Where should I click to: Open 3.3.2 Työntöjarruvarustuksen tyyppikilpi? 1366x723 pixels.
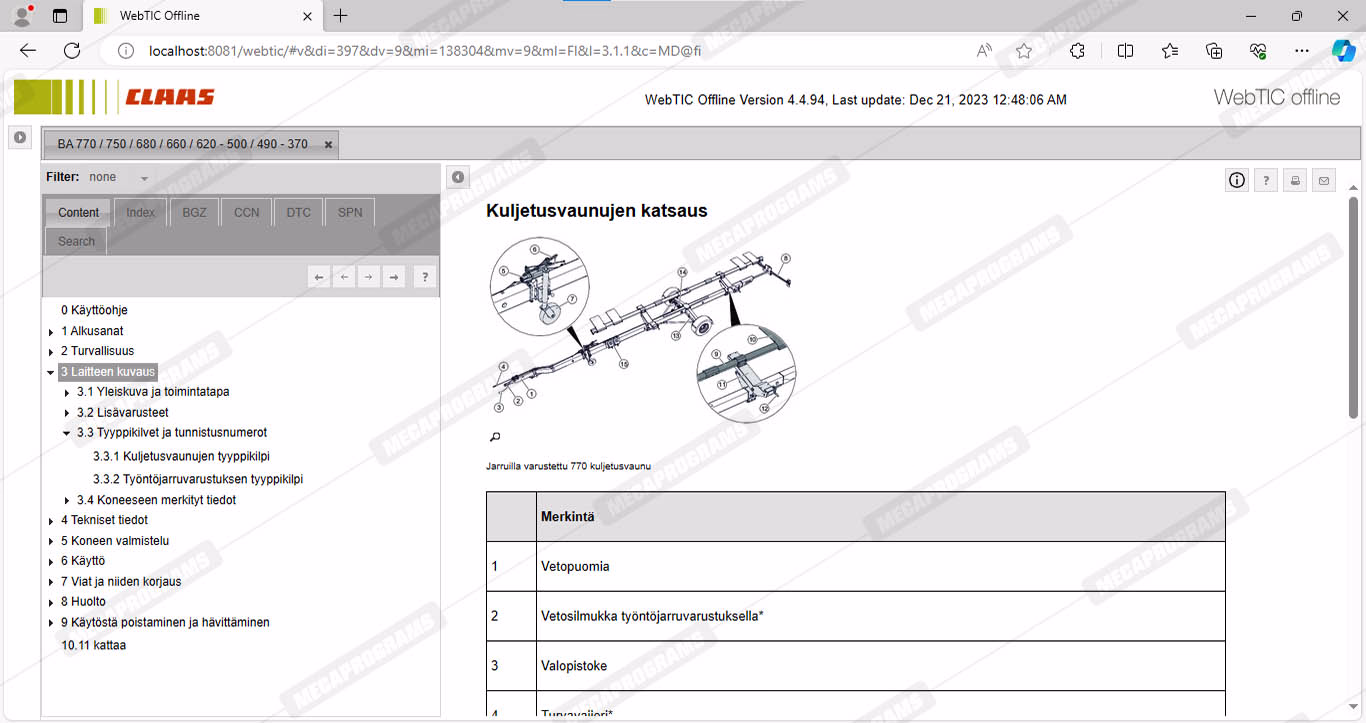197,479
